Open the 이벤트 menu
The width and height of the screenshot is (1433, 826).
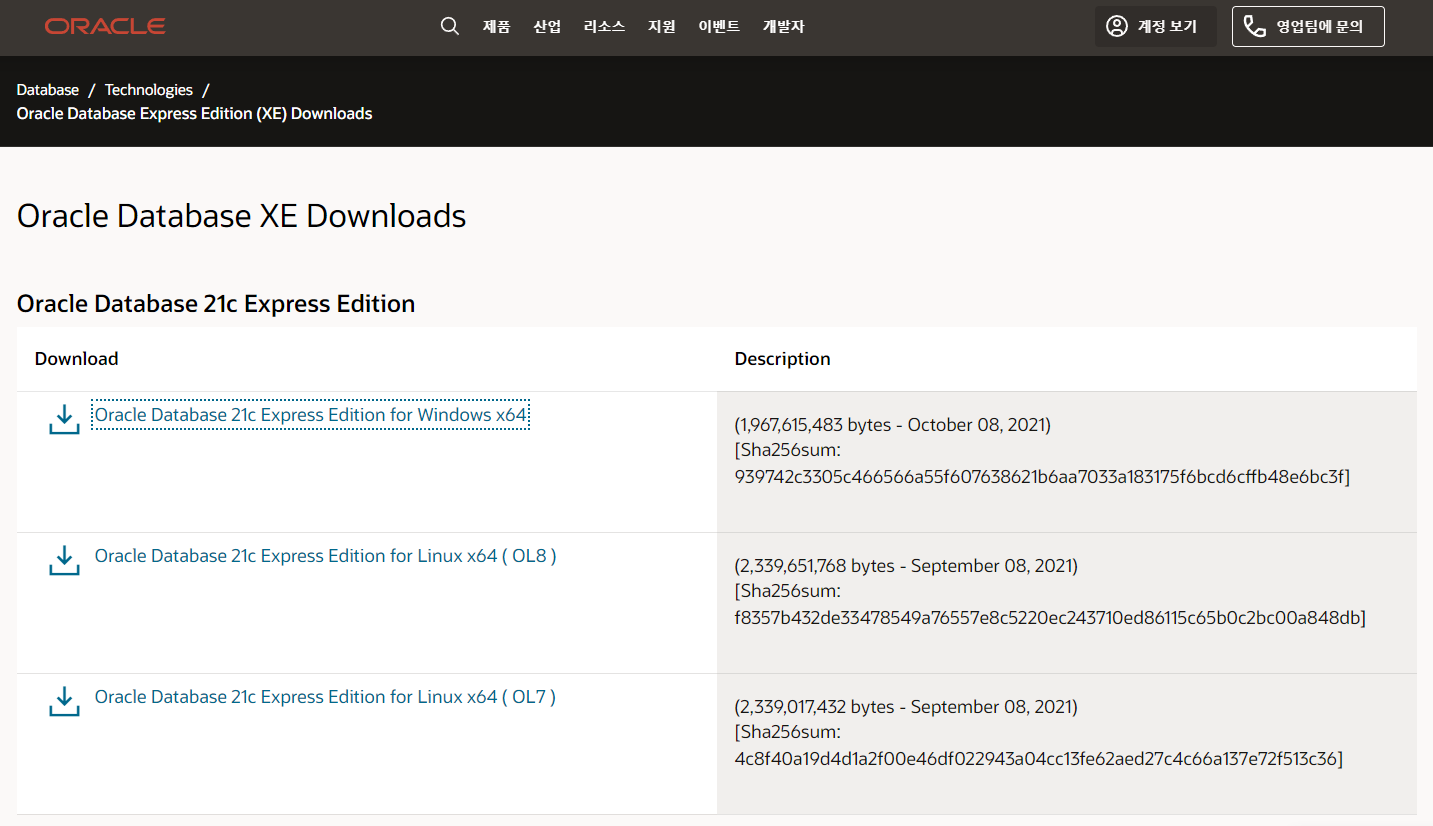tap(719, 27)
